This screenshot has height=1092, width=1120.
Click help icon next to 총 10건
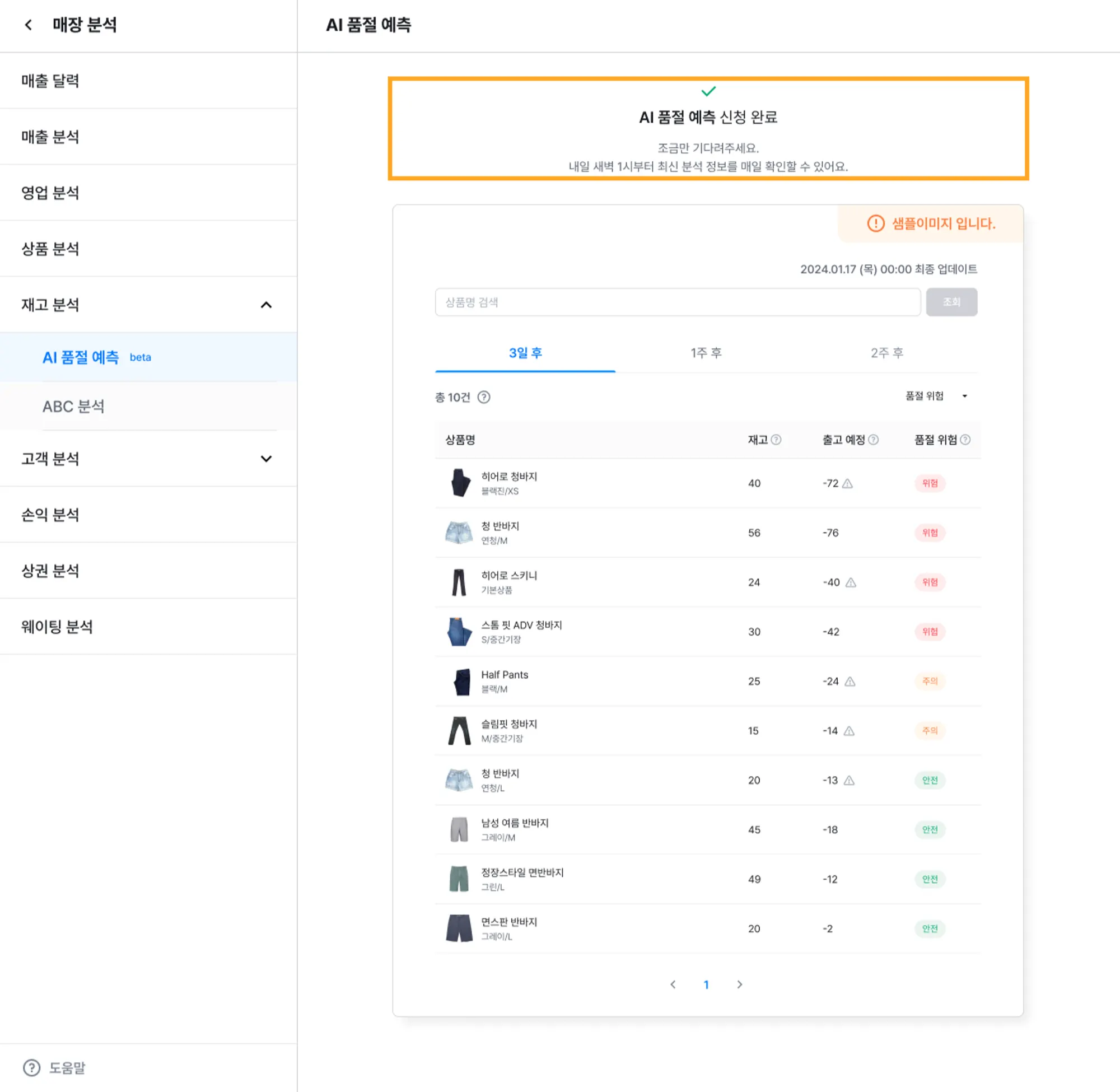[483, 397]
